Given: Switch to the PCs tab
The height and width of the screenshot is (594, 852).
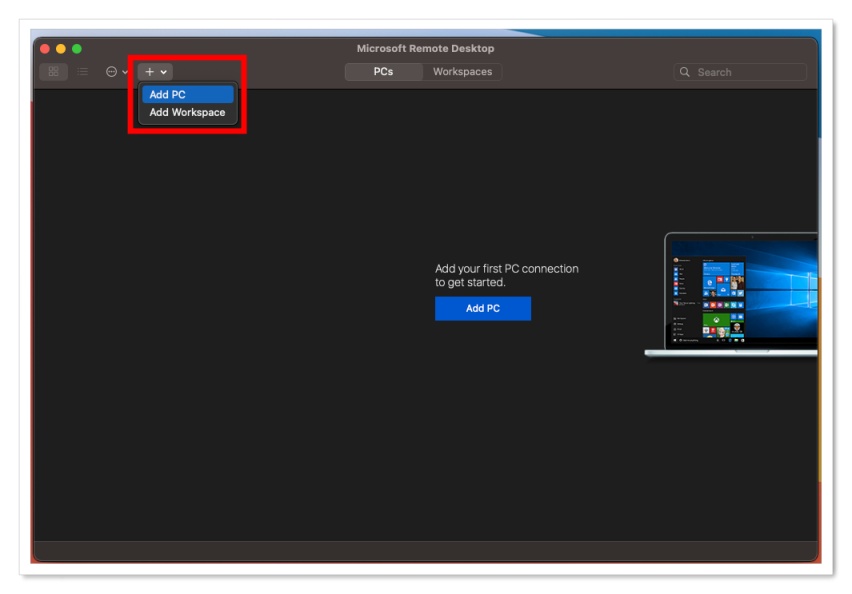Looking at the screenshot, I should 384,72.
